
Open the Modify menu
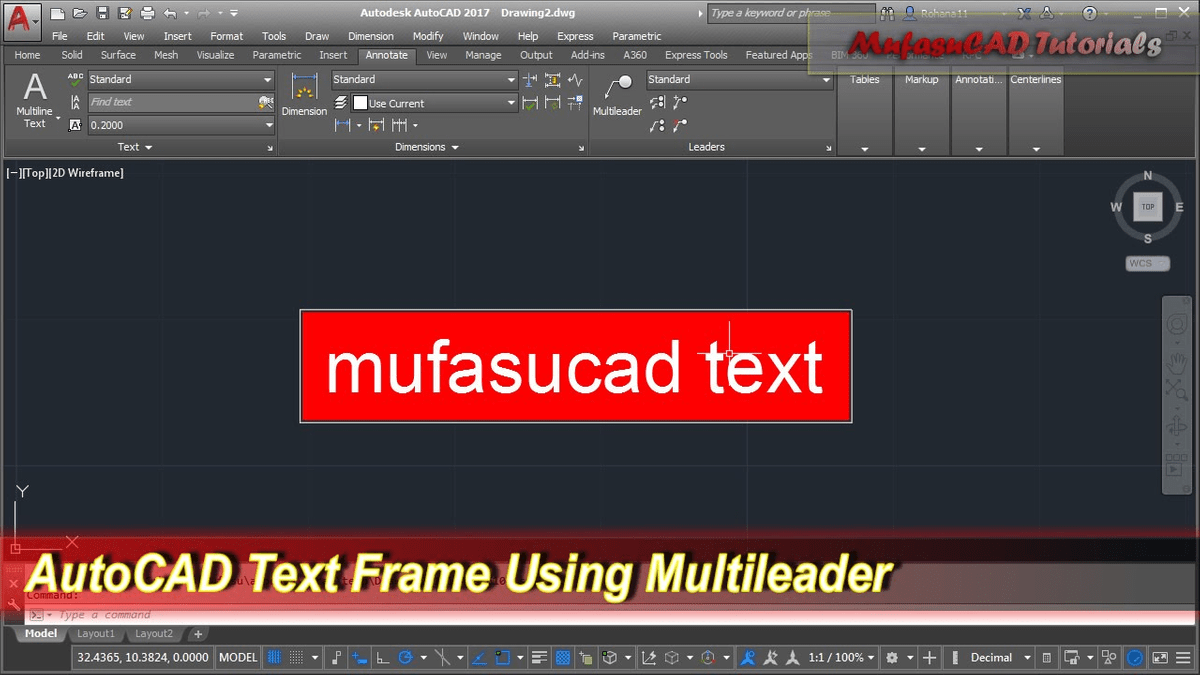click(x=428, y=36)
